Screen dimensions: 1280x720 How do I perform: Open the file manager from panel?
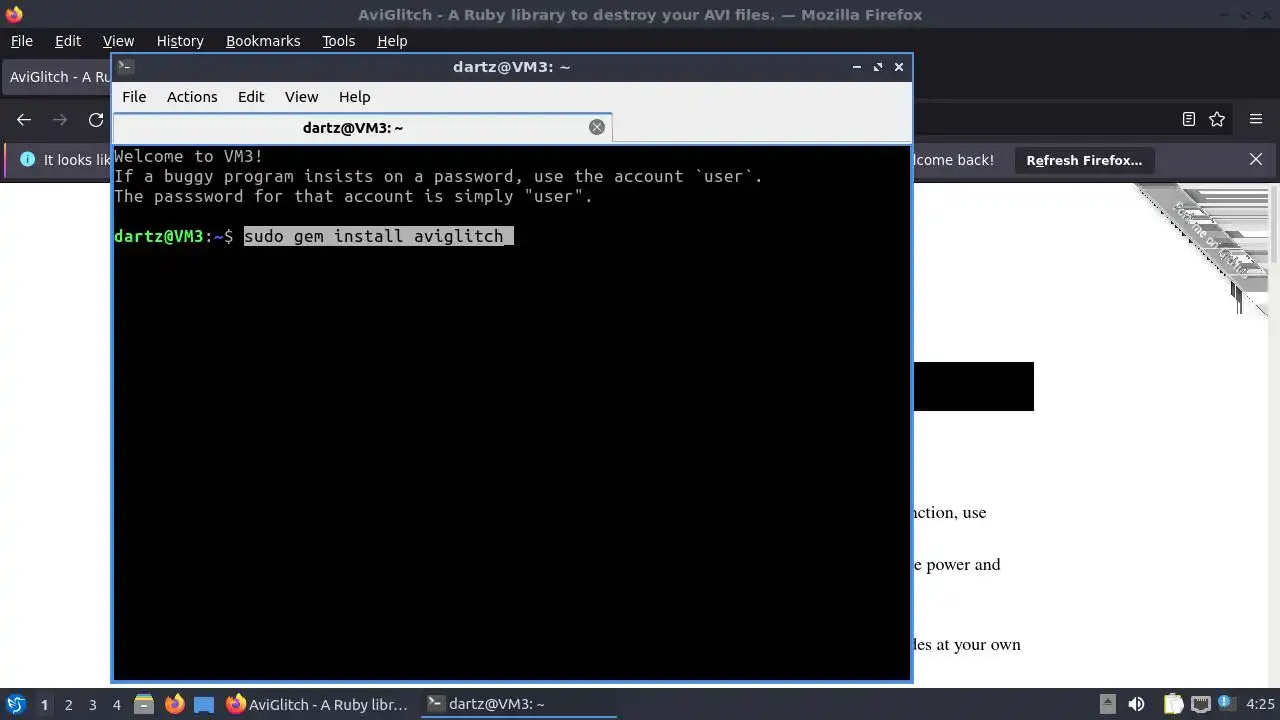click(x=144, y=704)
